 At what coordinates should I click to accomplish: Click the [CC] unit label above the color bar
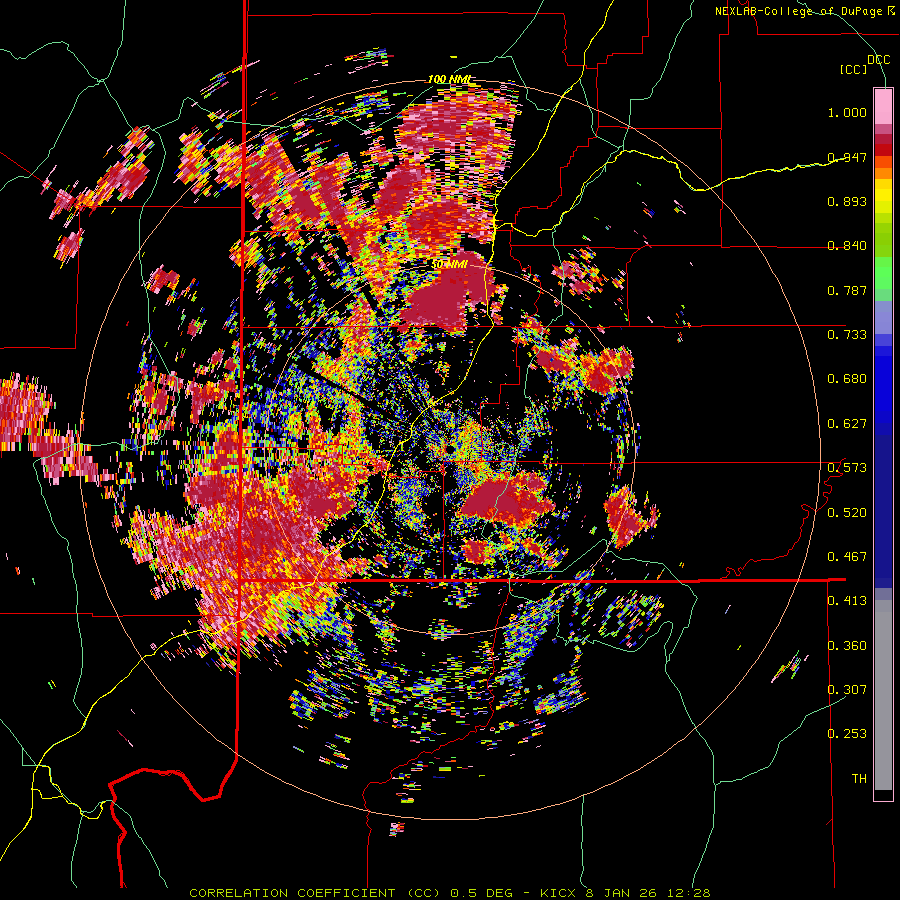point(853,69)
